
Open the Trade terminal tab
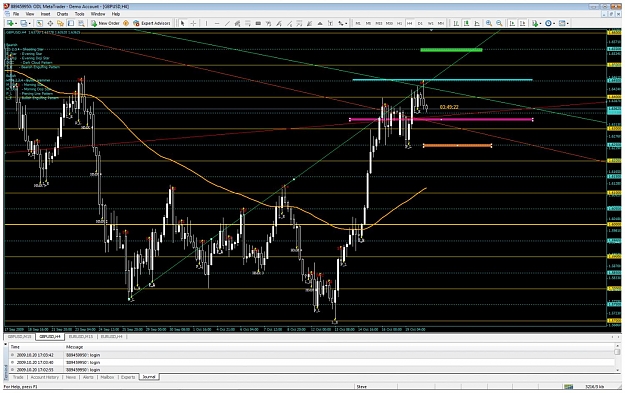18,377
